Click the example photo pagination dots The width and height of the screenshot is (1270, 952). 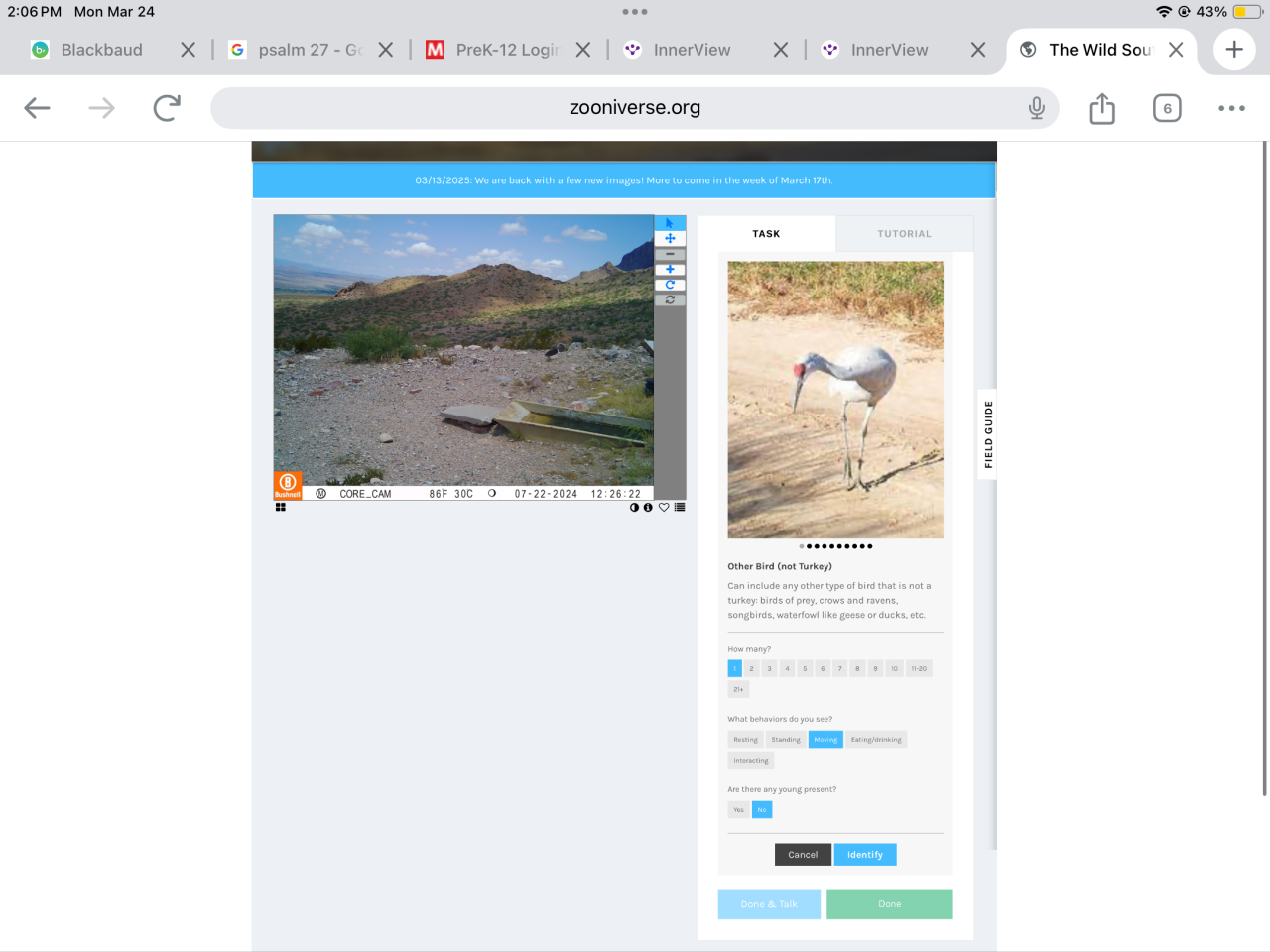[x=835, y=546]
